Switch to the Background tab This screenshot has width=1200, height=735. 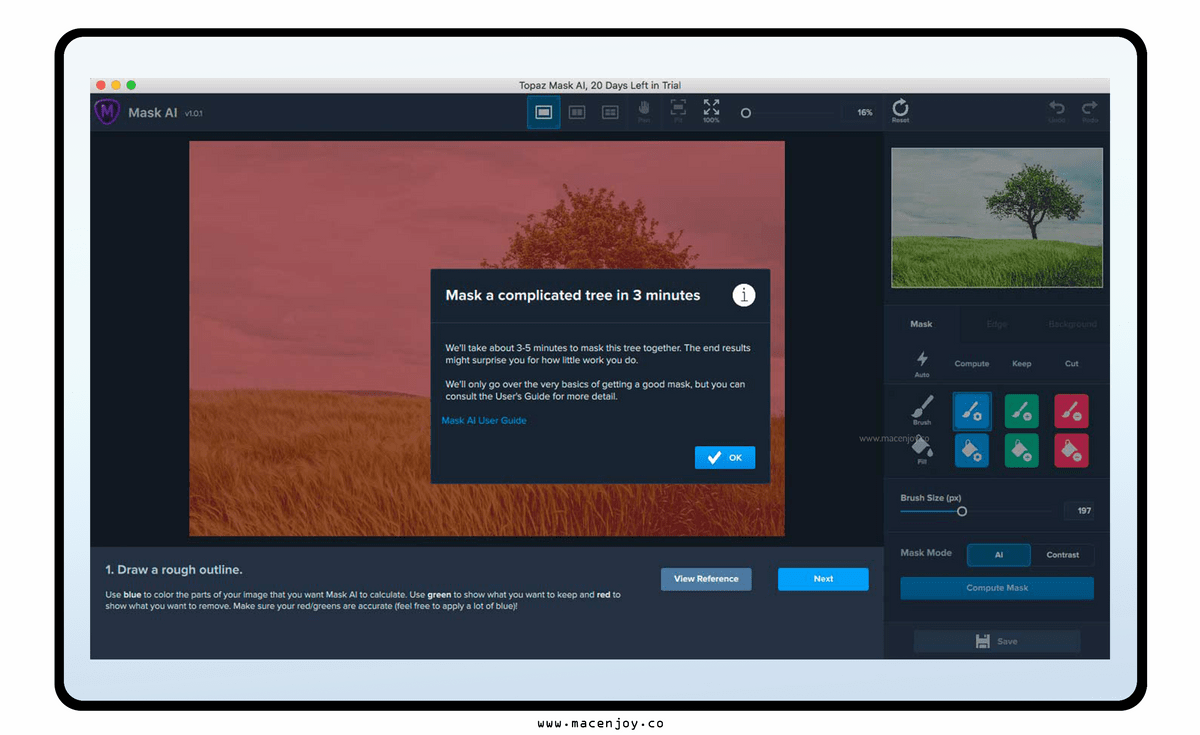(x=1072, y=324)
